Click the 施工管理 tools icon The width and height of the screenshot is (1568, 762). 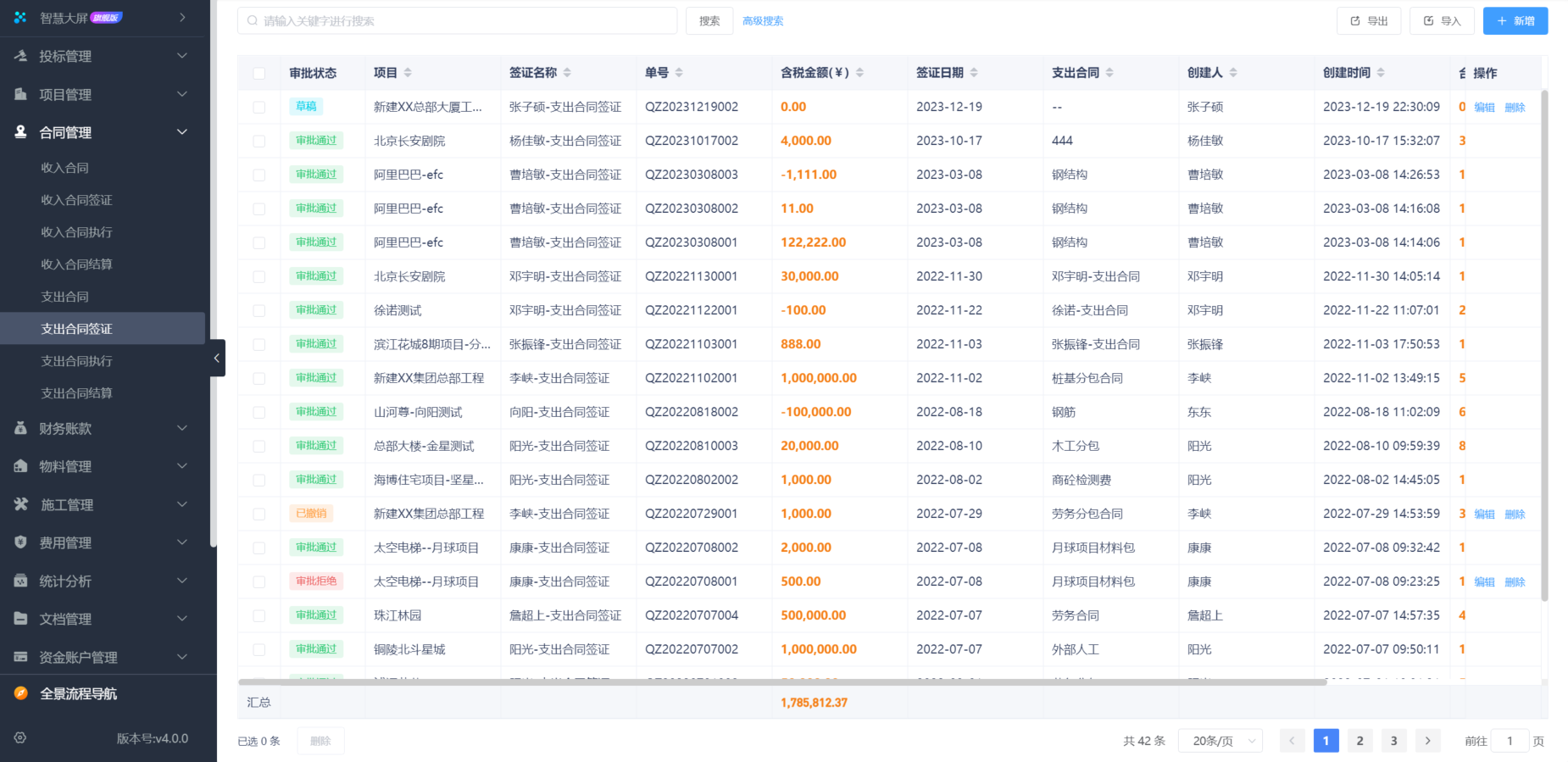tap(21, 504)
